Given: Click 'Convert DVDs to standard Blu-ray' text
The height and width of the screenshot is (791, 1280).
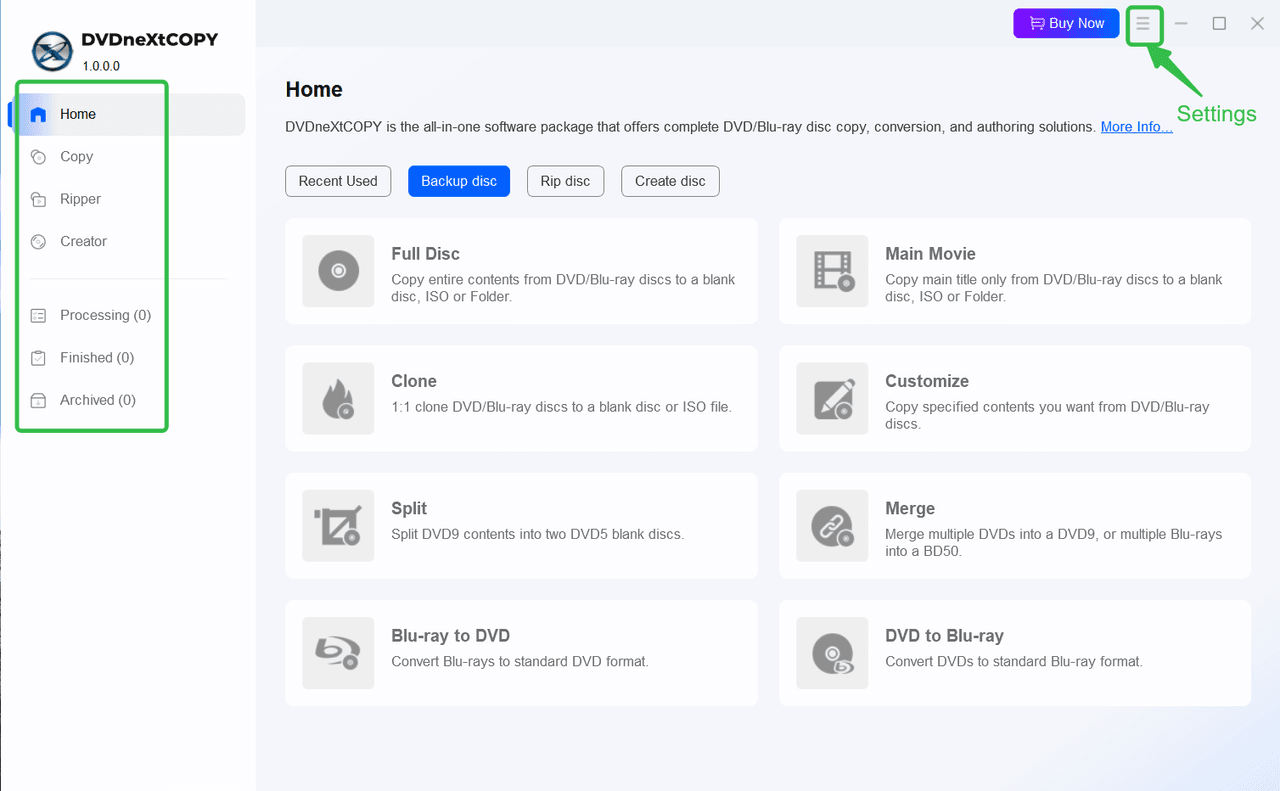Looking at the screenshot, I should [x=1014, y=661].
